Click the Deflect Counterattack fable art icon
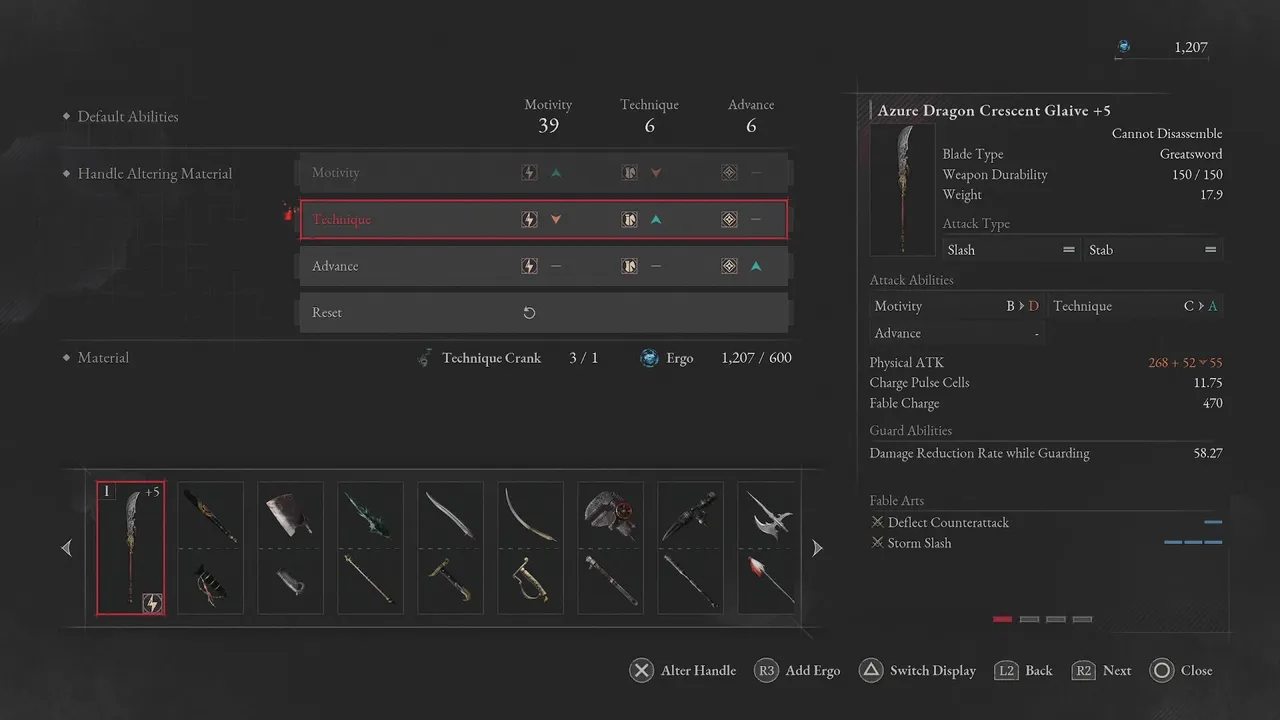Image resolution: width=1280 pixels, height=720 pixels. point(877,523)
